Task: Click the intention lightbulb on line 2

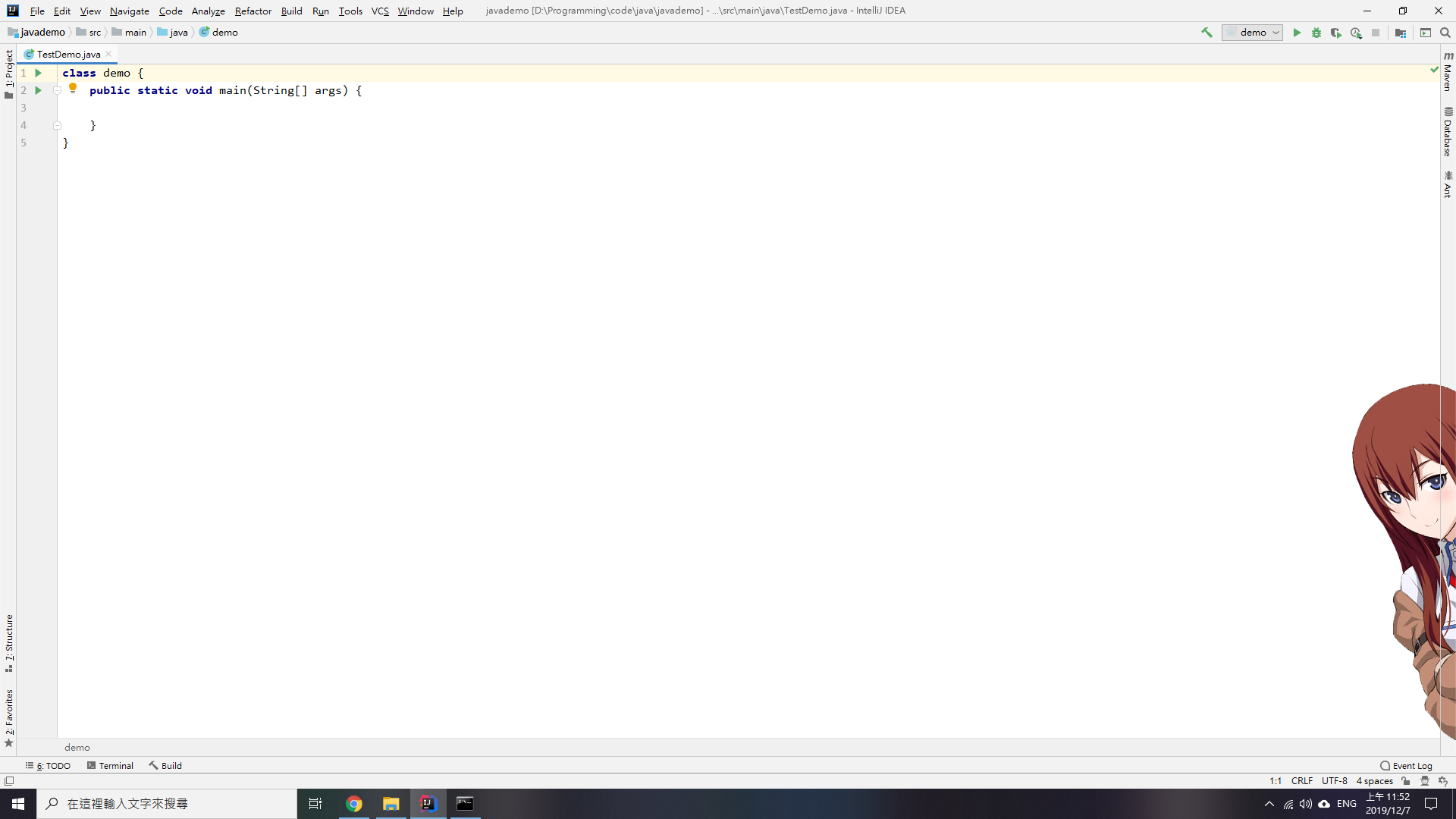Action: click(x=73, y=88)
